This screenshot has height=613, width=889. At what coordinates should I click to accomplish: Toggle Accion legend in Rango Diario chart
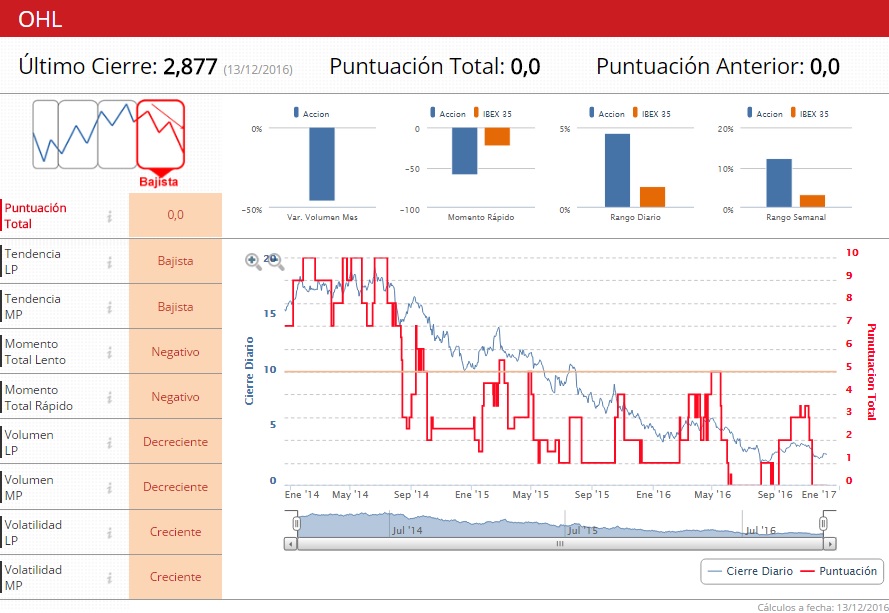coord(607,113)
